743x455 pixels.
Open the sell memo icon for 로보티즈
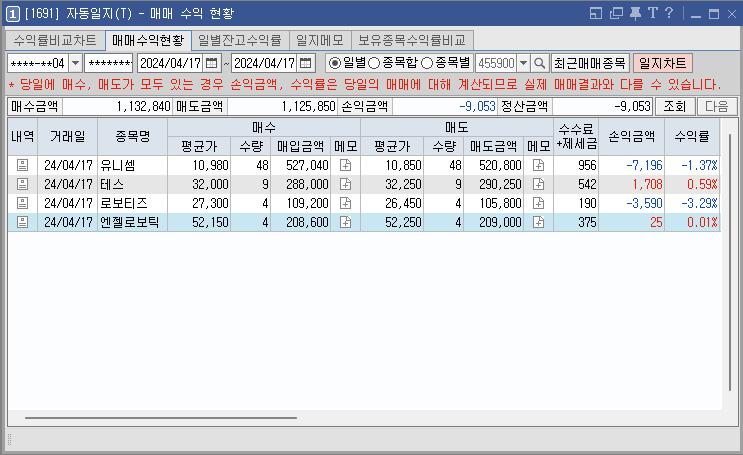(538, 203)
